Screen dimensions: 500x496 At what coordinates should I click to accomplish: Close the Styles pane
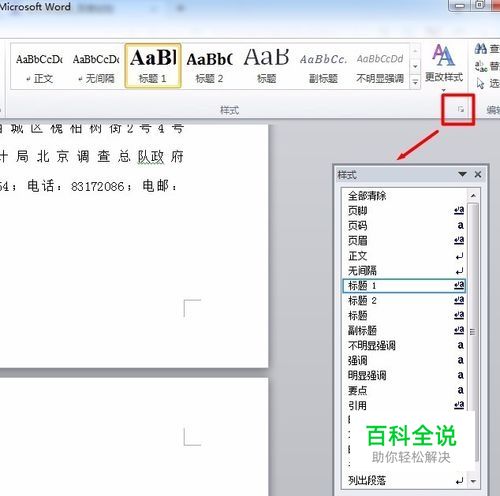[x=478, y=174]
